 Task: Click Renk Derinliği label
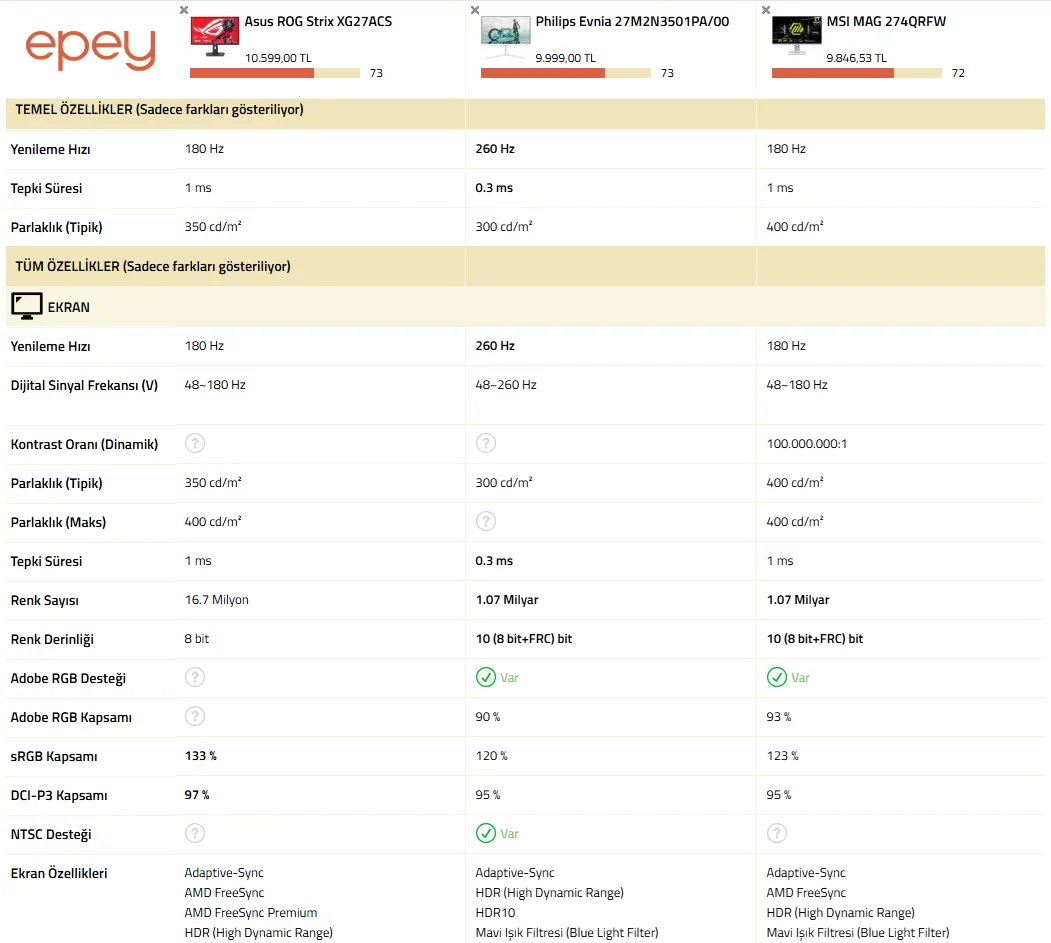(52, 639)
